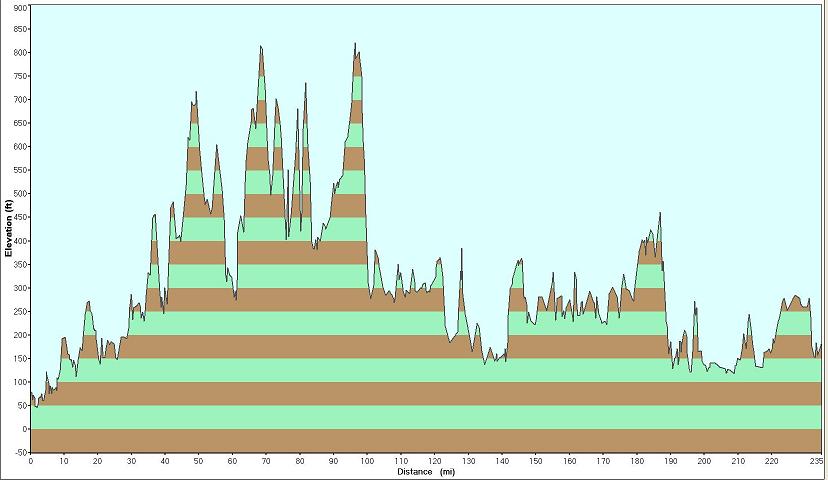Select the 900 label on the elevation axis
828x480 pixels.
[x=20, y=6]
